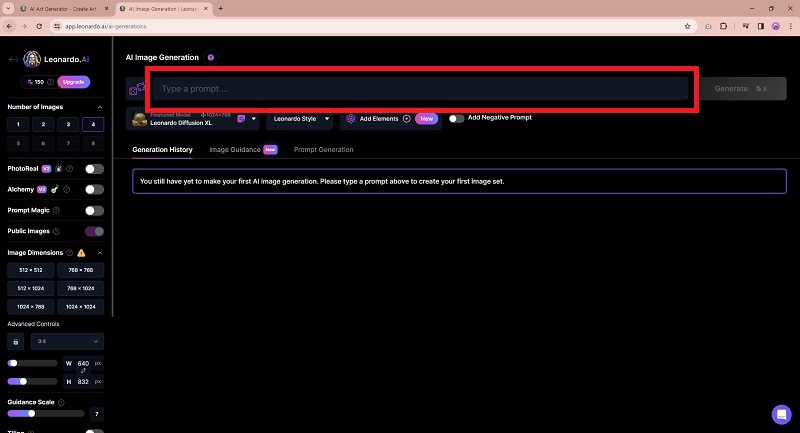Image resolution: width=800 pixels, height=433 pixels.
Task: Open the support chat bubble icon
Action: coord(781,415)
